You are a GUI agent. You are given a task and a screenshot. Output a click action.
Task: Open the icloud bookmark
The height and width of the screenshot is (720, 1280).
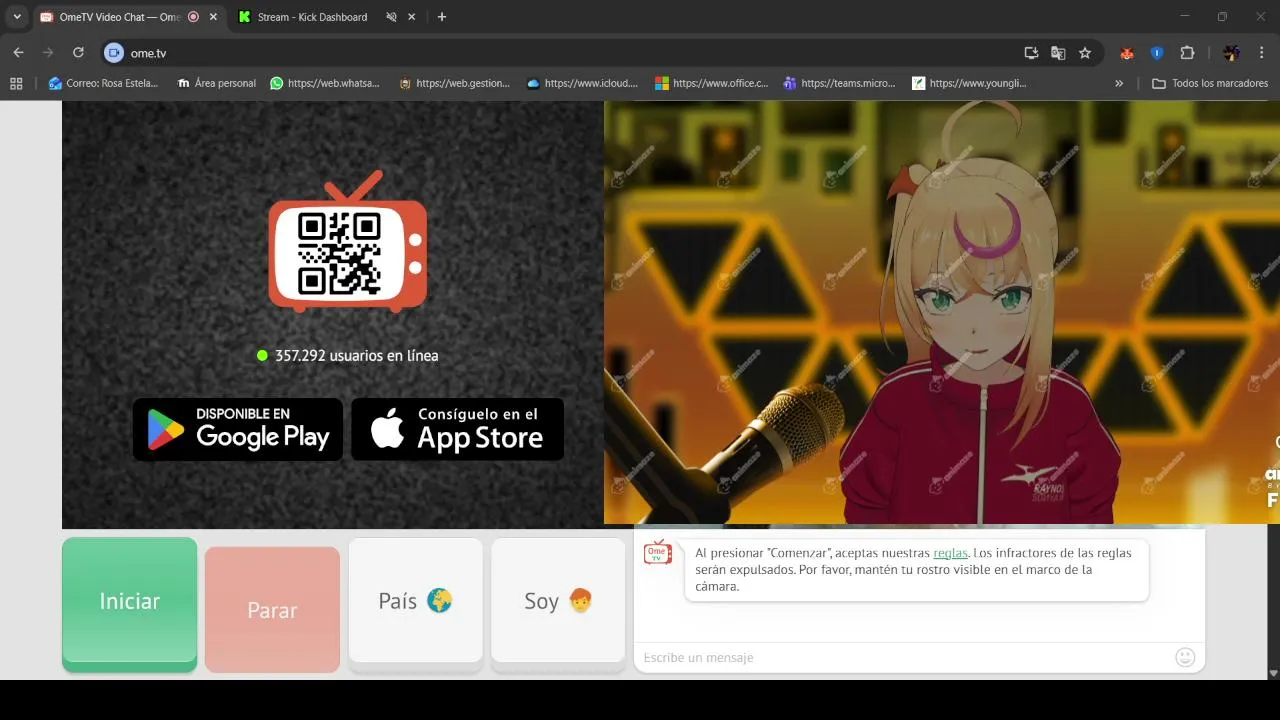point(582,83)
